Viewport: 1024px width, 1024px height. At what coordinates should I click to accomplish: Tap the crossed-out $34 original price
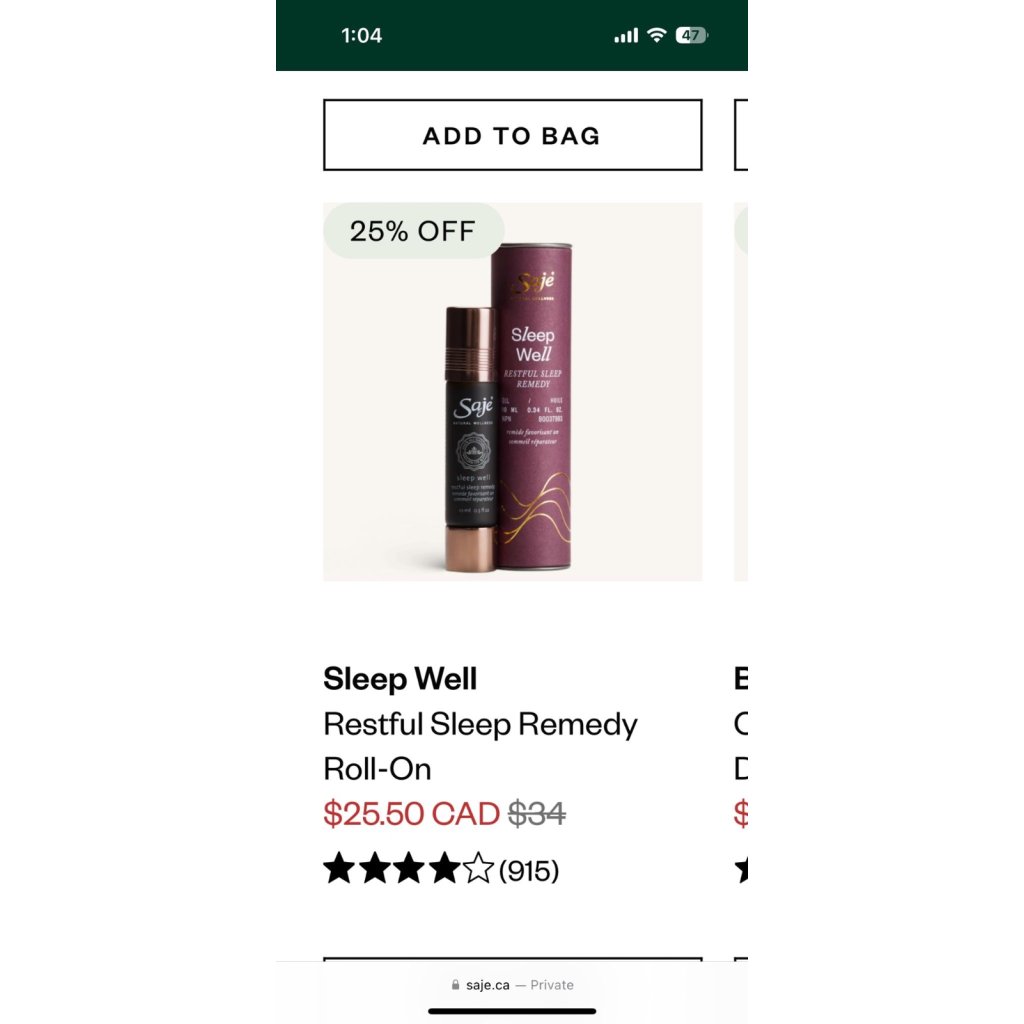(x=537, y=814)
